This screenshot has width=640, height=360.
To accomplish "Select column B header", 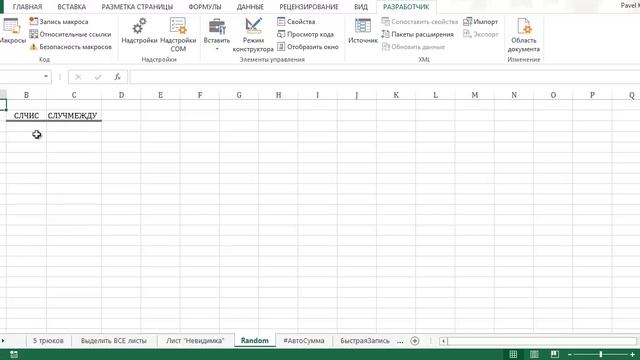I will click(x=26, y=95).
